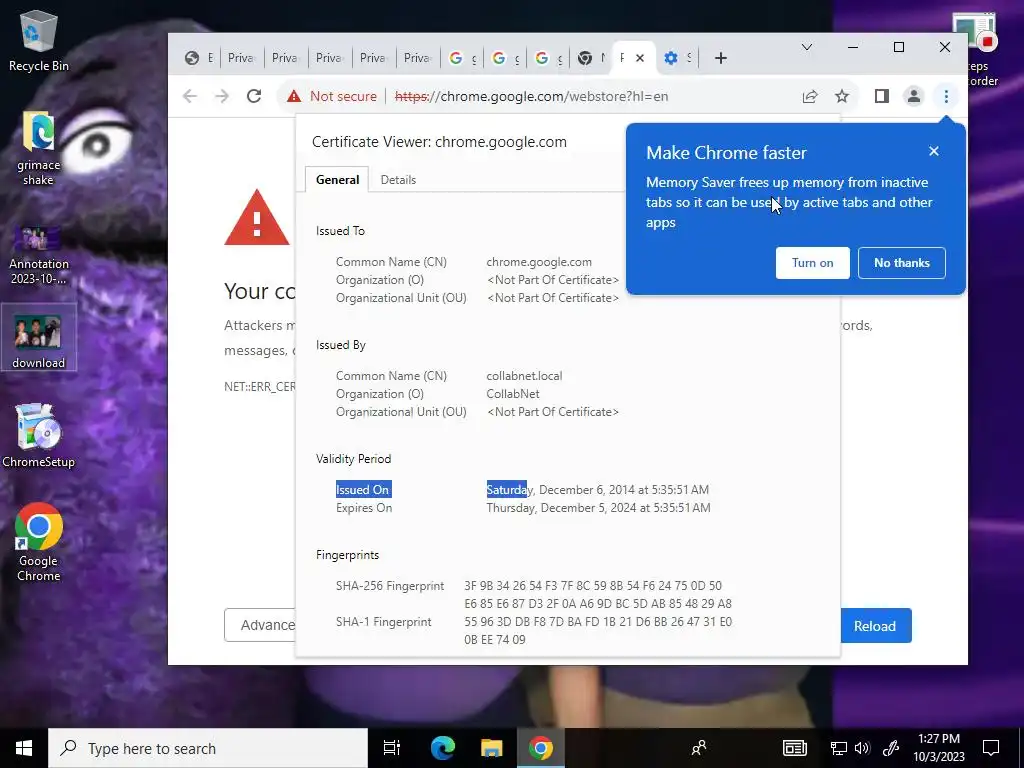Image resolution: width=1024 pixels, height=768 pixels.
Task: Select the grimace shake desktop icon
Action: click(x=39, y=148)
